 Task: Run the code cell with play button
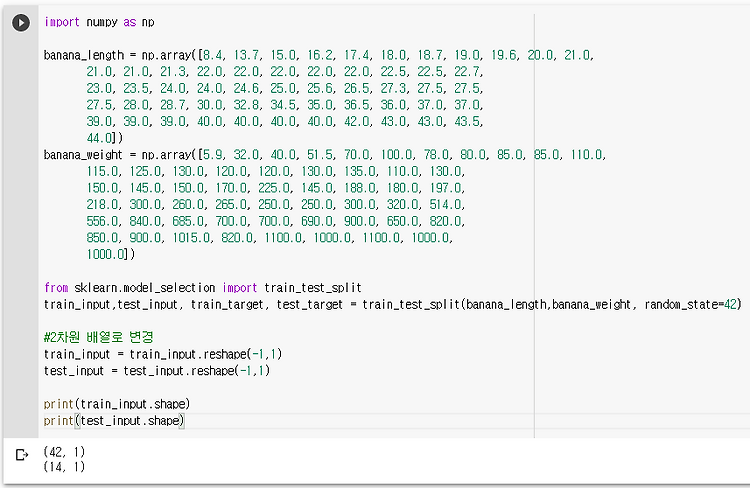click(x=21, y=22)
